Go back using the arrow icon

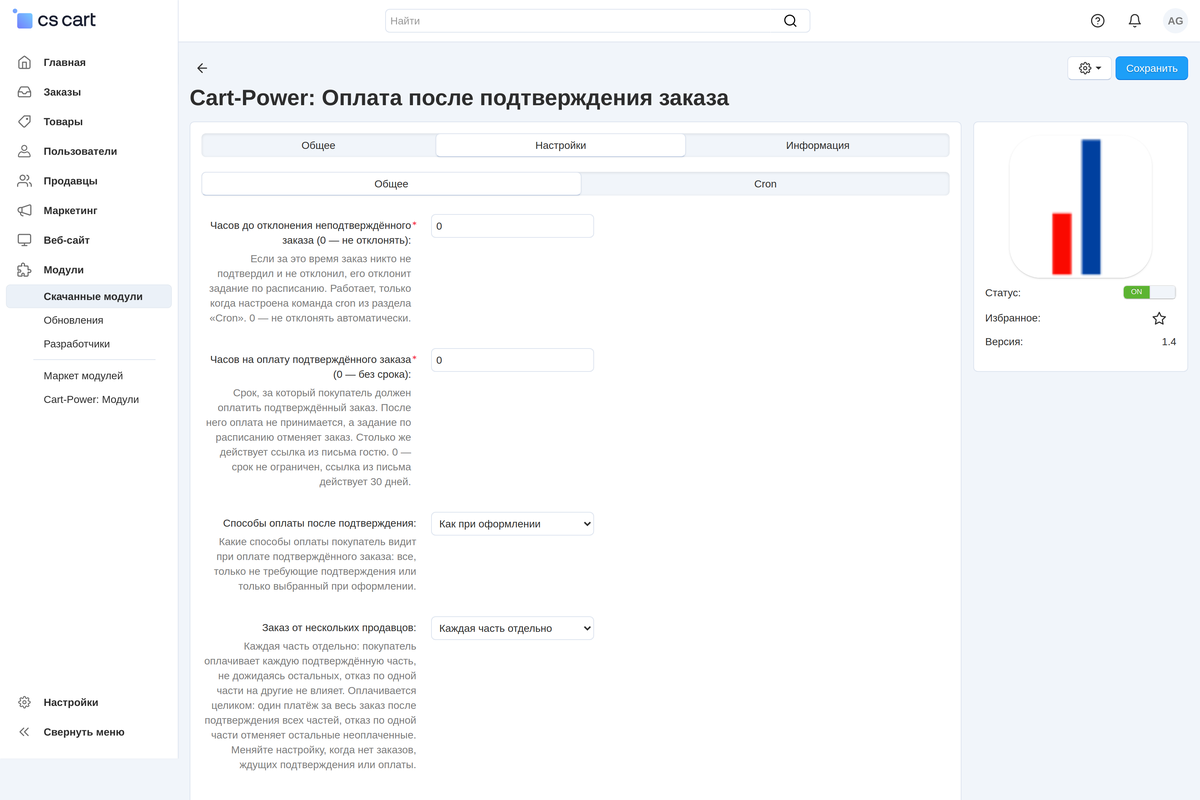point(202,68)
